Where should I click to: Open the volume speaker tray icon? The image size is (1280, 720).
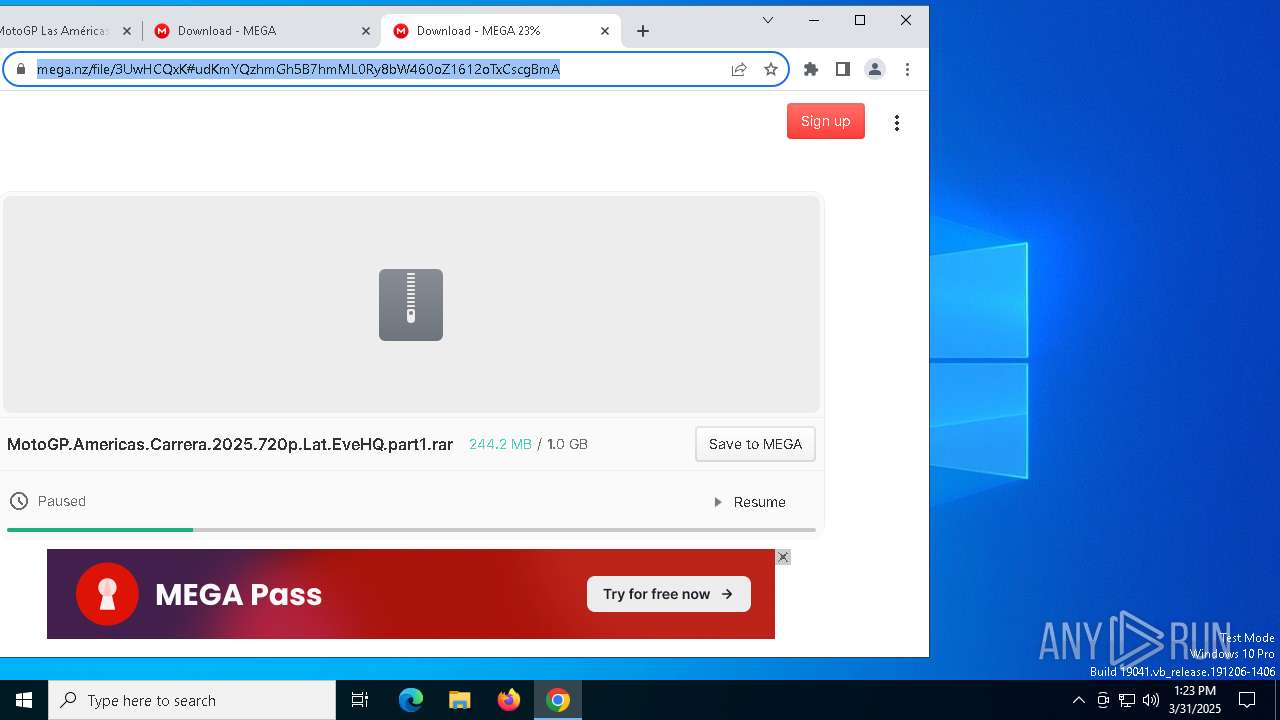pos(1151,700)
